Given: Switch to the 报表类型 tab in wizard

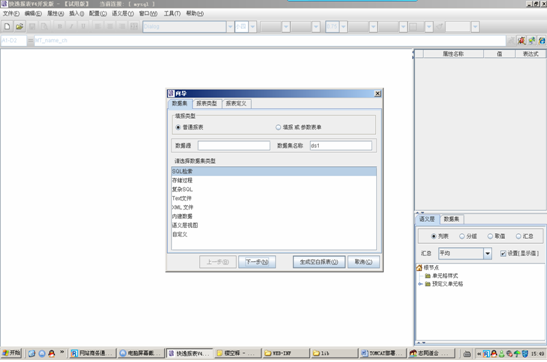Looking at the screenshot, I should pos(207,104).
